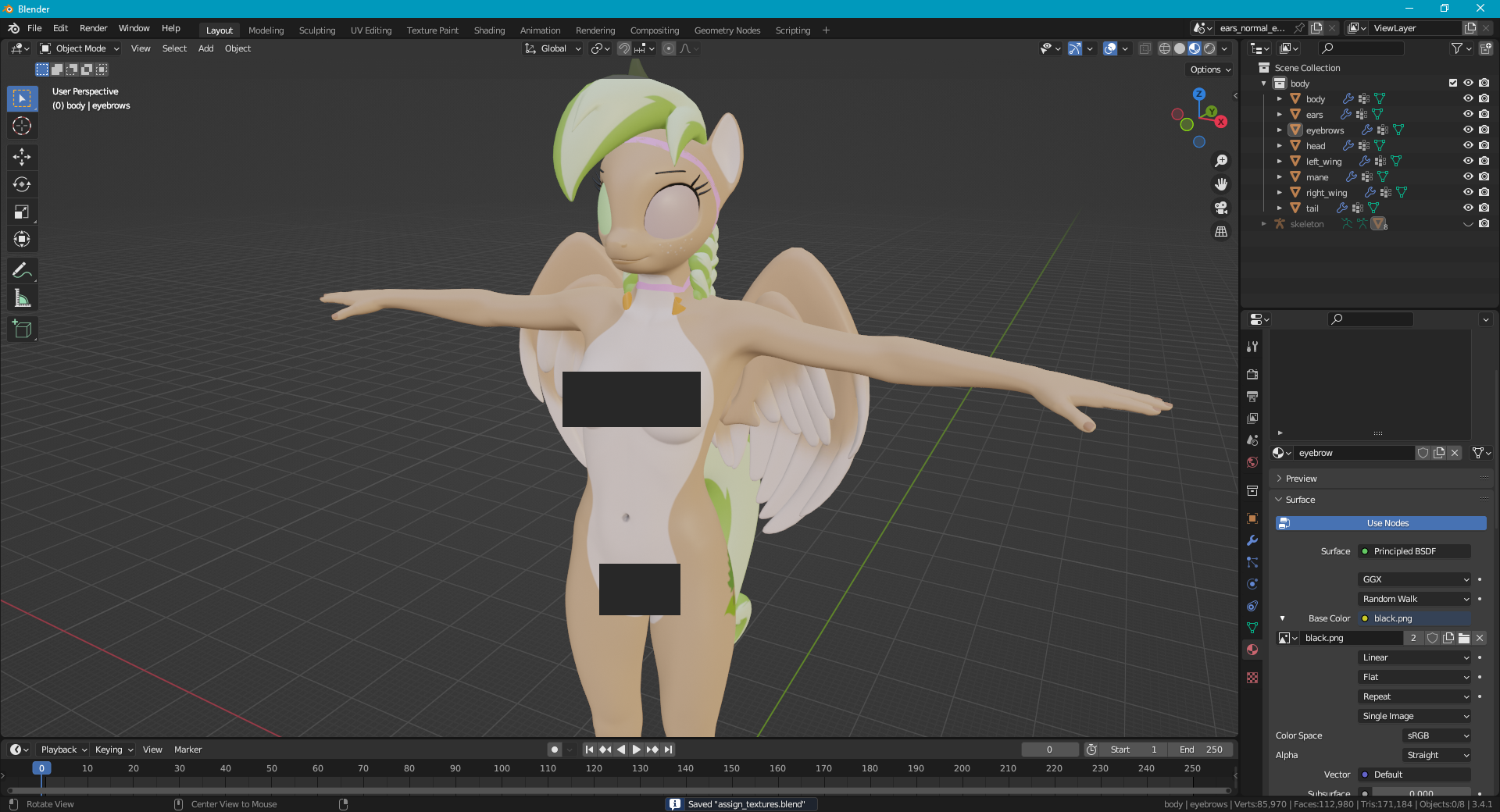Open the Global transform orientation dropdown
This screenshot has width=1500, height=812.
553,48
